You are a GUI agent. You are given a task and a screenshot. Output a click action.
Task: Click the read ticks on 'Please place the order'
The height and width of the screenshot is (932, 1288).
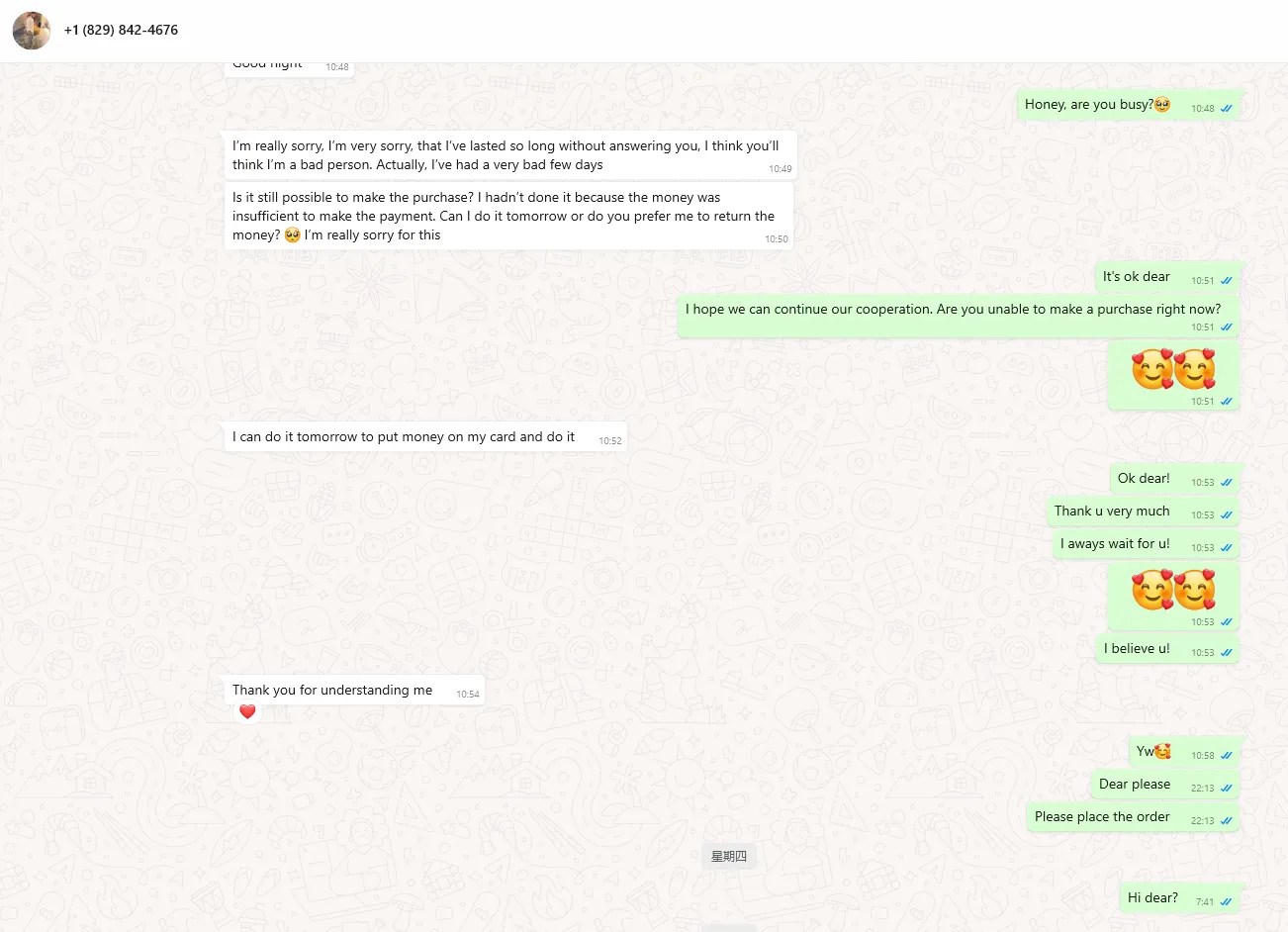pyautogui.click(x=1227, y=821)
